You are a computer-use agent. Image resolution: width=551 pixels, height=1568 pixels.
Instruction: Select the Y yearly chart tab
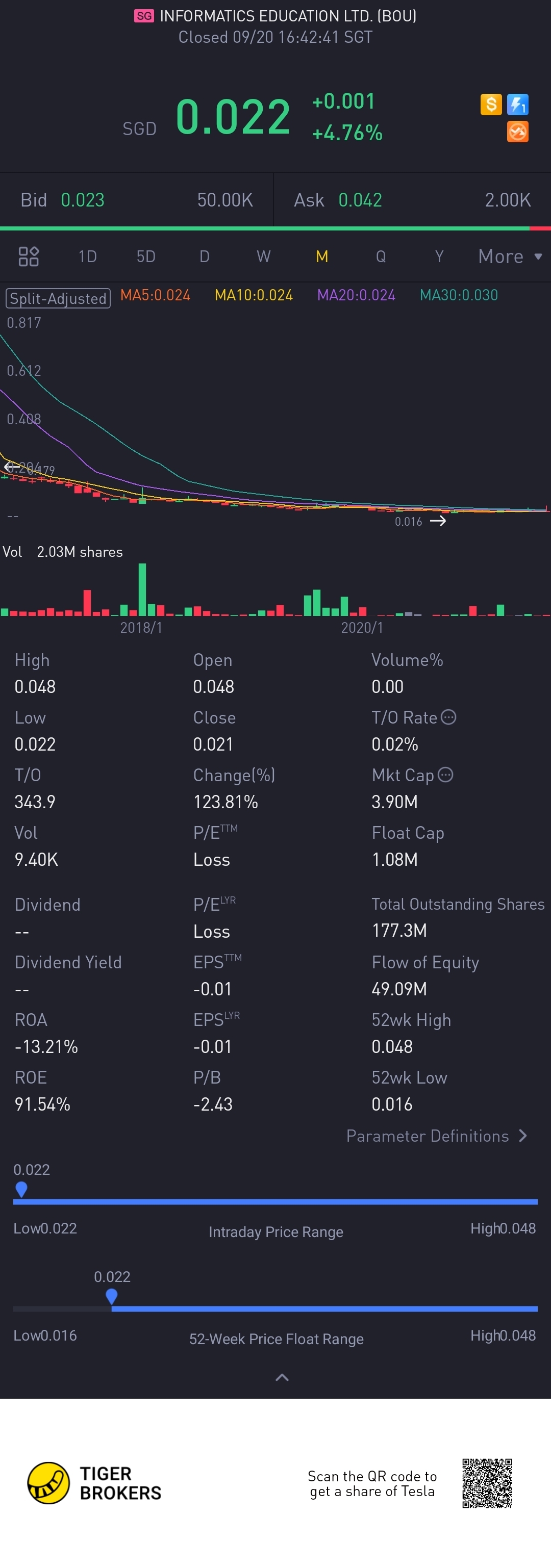tap(439, 256)
